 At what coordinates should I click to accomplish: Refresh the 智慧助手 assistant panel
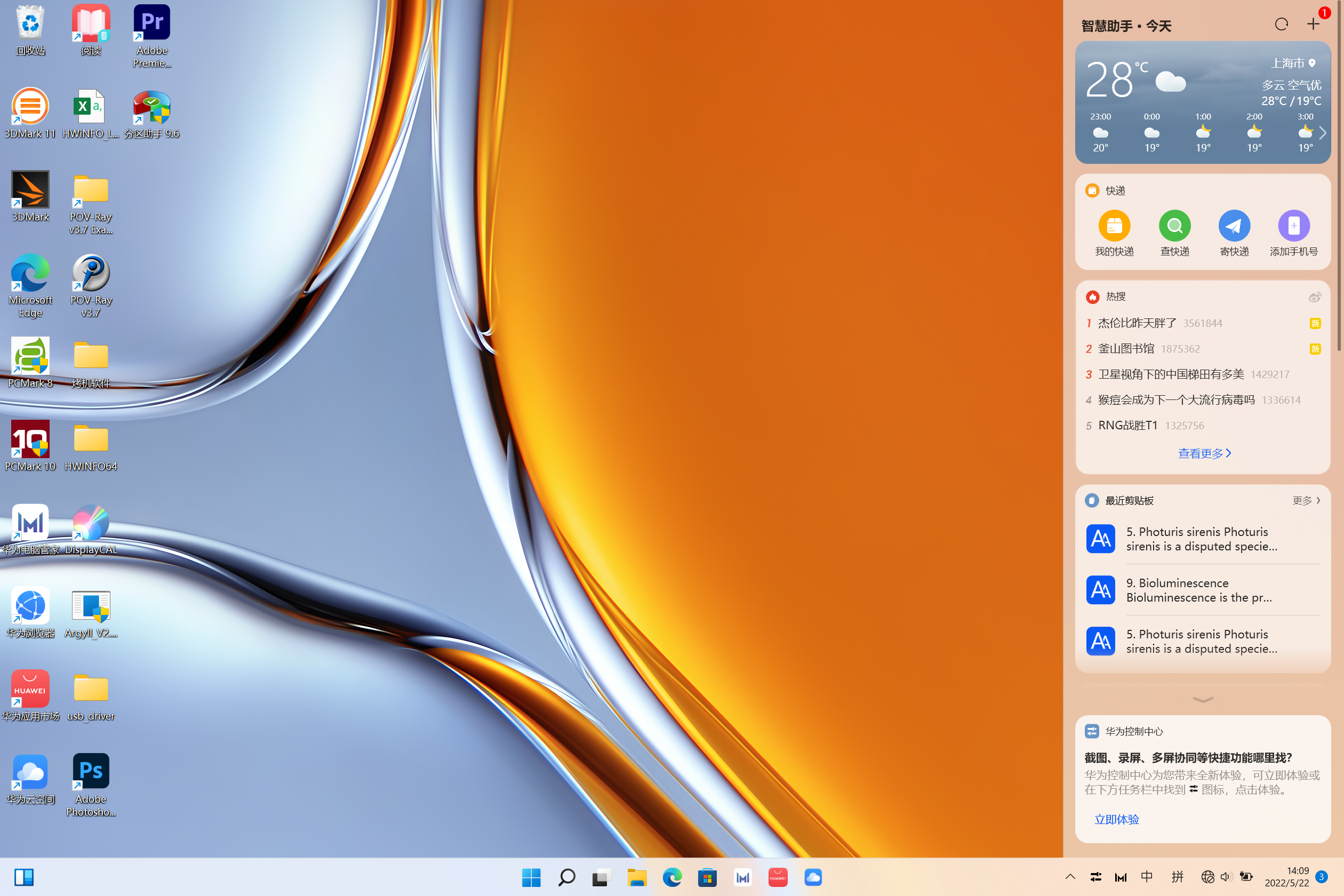pos(1281,24)
